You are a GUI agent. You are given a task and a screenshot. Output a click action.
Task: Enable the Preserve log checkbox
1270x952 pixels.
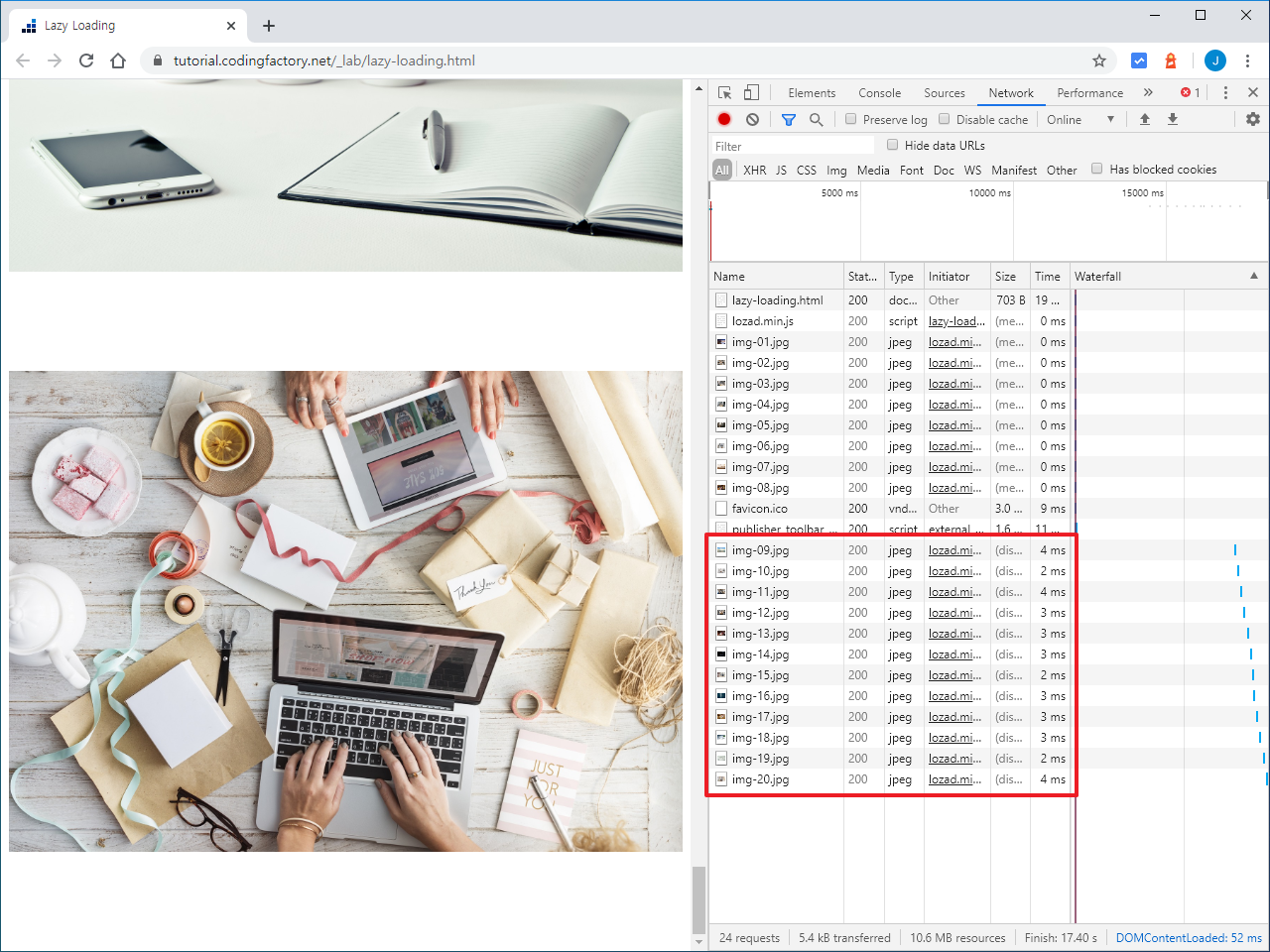pos(851,119)
